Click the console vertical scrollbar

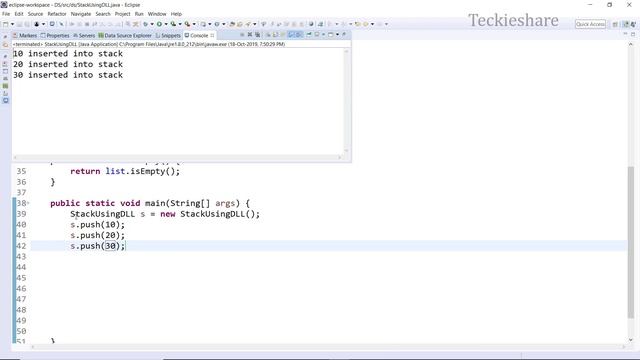[346, 101]
